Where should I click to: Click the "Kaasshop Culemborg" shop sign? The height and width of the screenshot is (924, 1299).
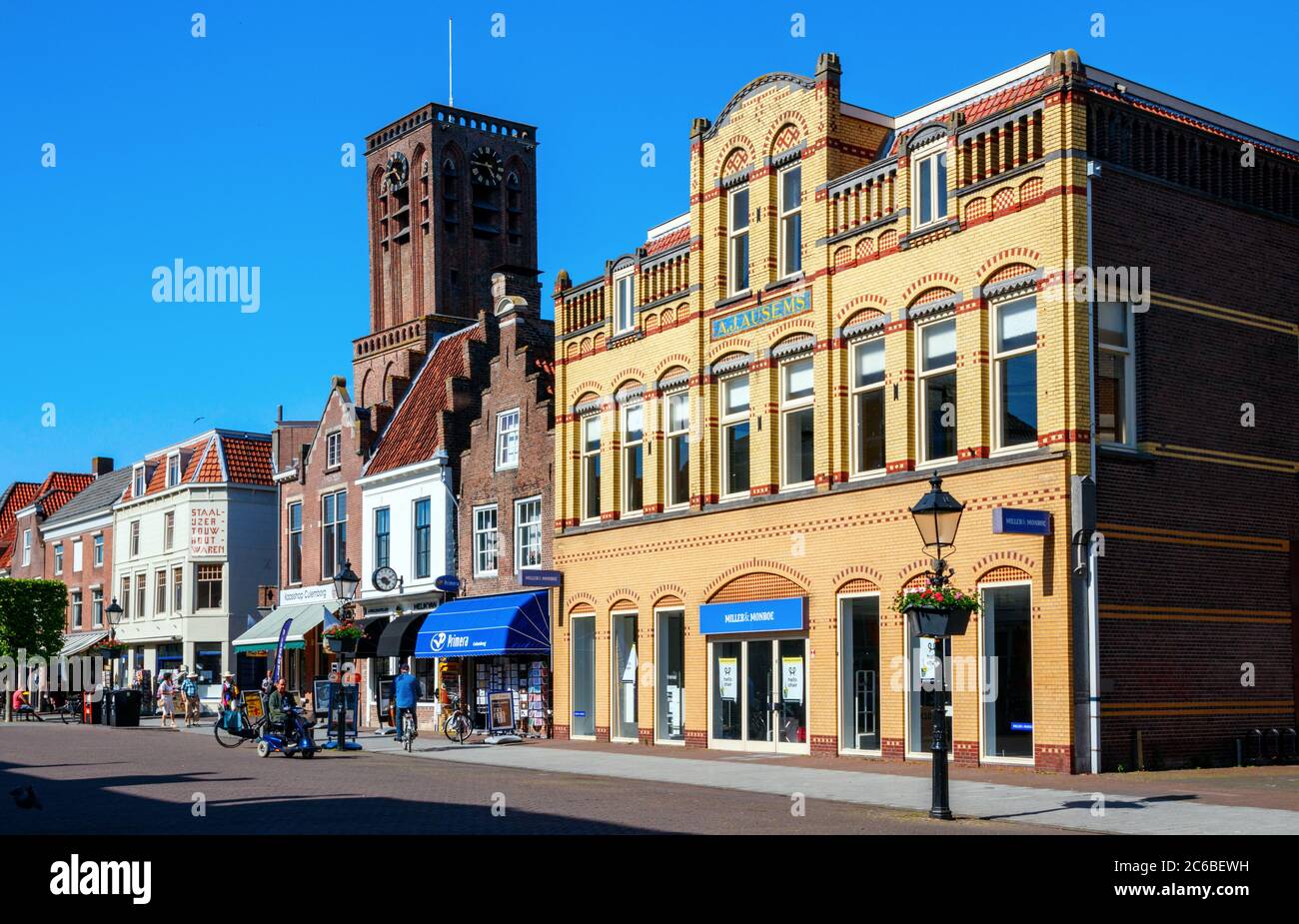point(308,593)
